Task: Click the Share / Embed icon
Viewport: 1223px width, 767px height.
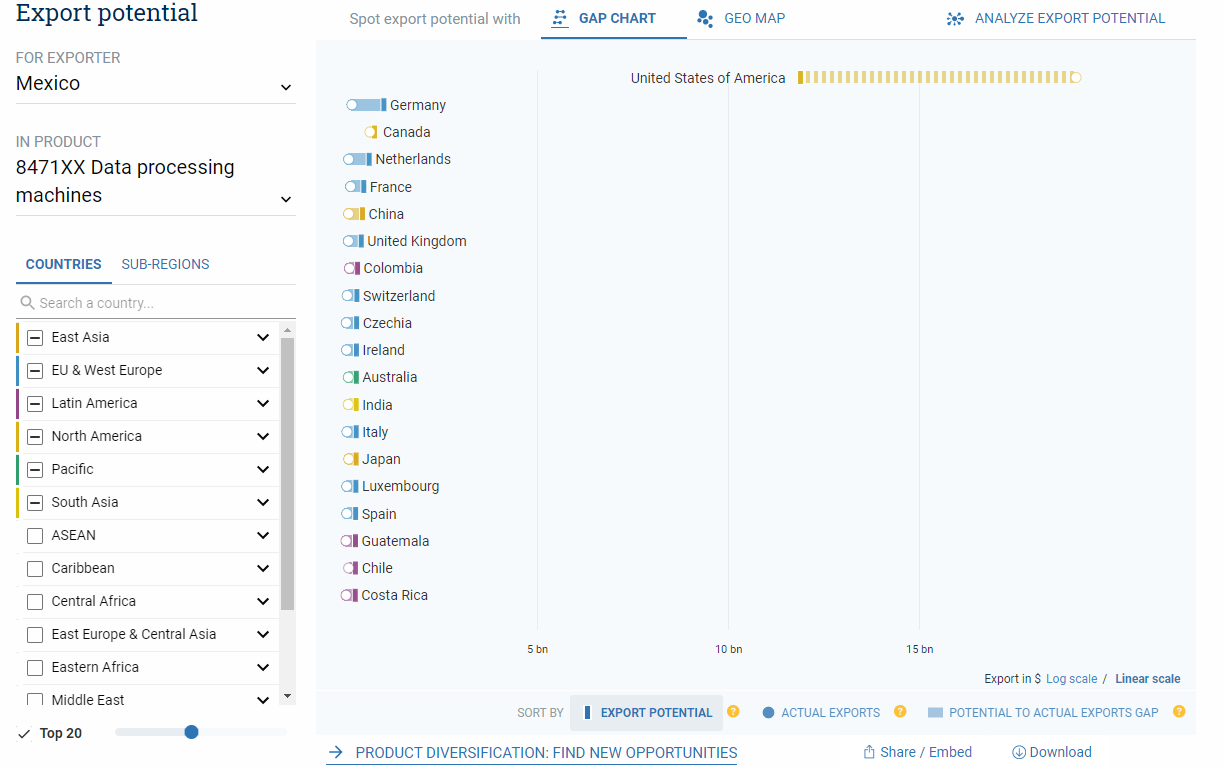Action: [868, 752]
